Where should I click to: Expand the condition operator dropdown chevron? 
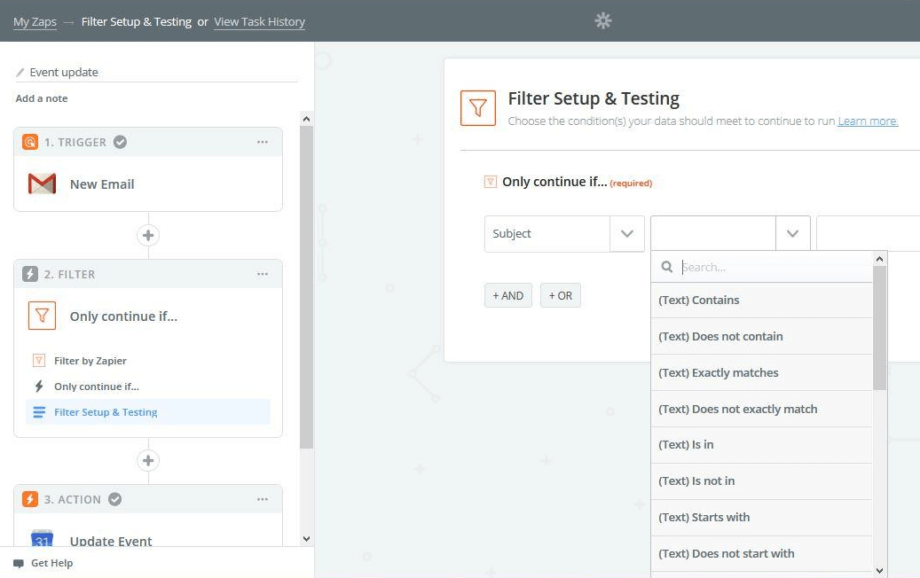pos(791,233)
